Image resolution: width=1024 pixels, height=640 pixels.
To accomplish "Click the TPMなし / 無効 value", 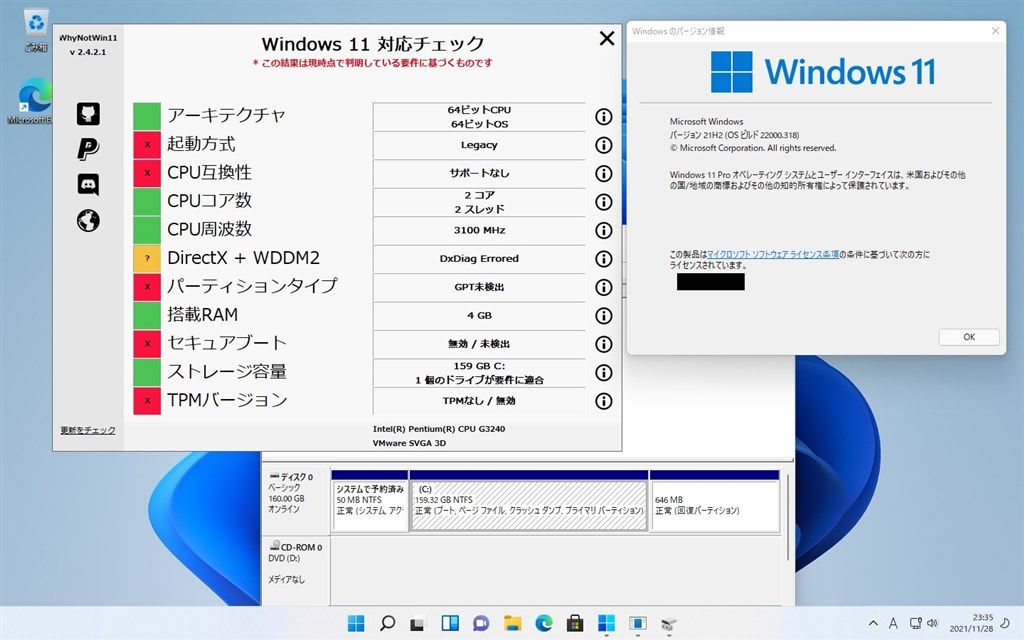I will [479, 400].
